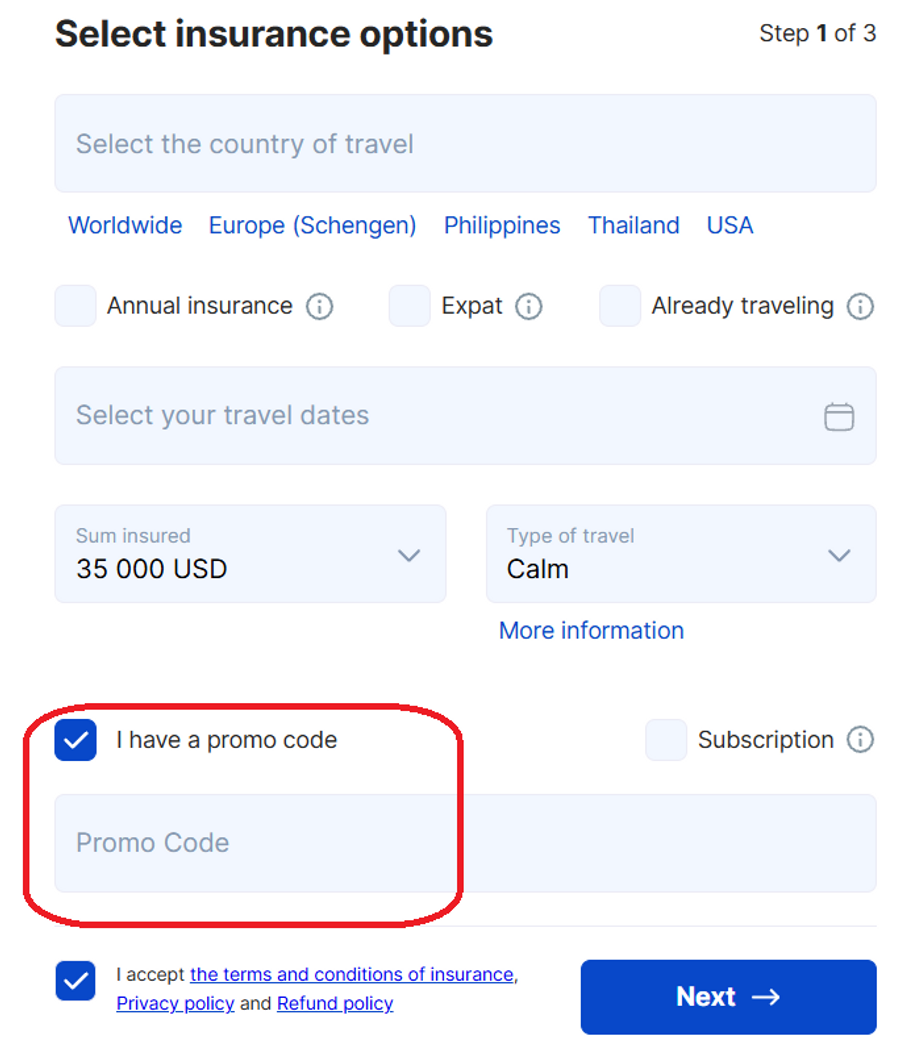Image resolution: width=900 pixels, height=1064 pixels.
Task: Select the country of travel field
Action: 465,144
